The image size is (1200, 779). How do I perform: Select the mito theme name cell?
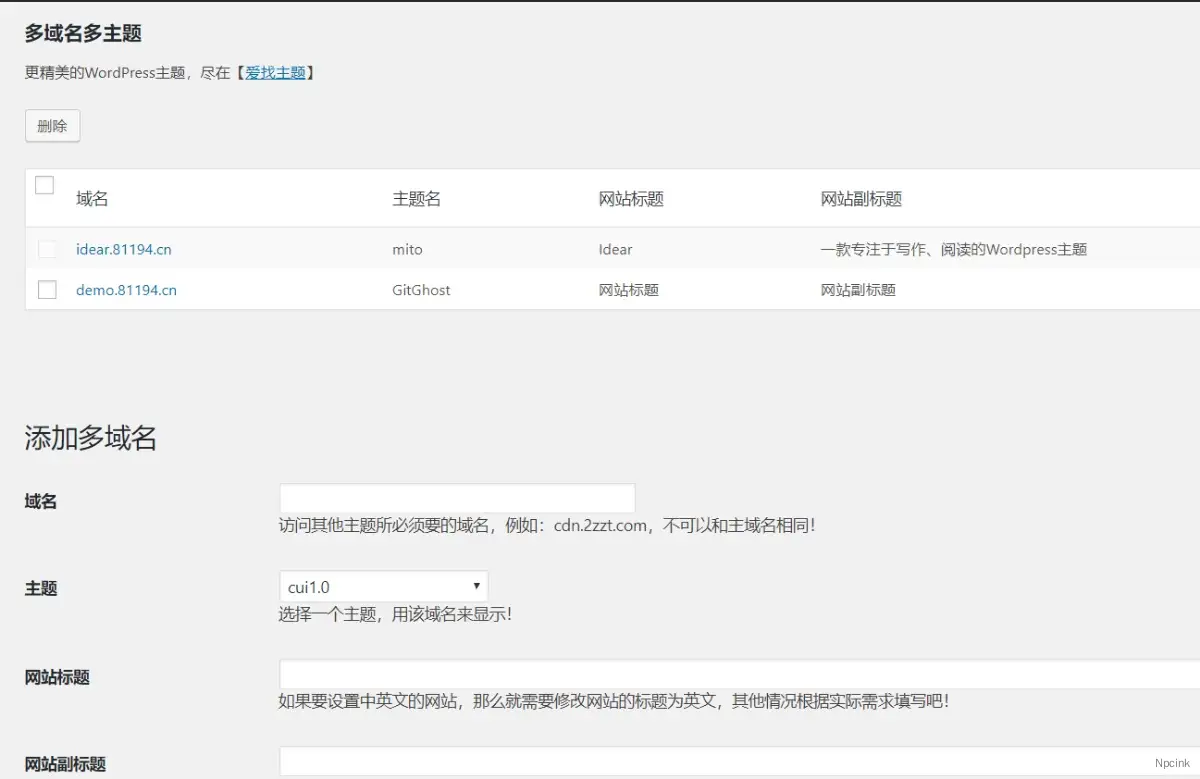[407, 250]
